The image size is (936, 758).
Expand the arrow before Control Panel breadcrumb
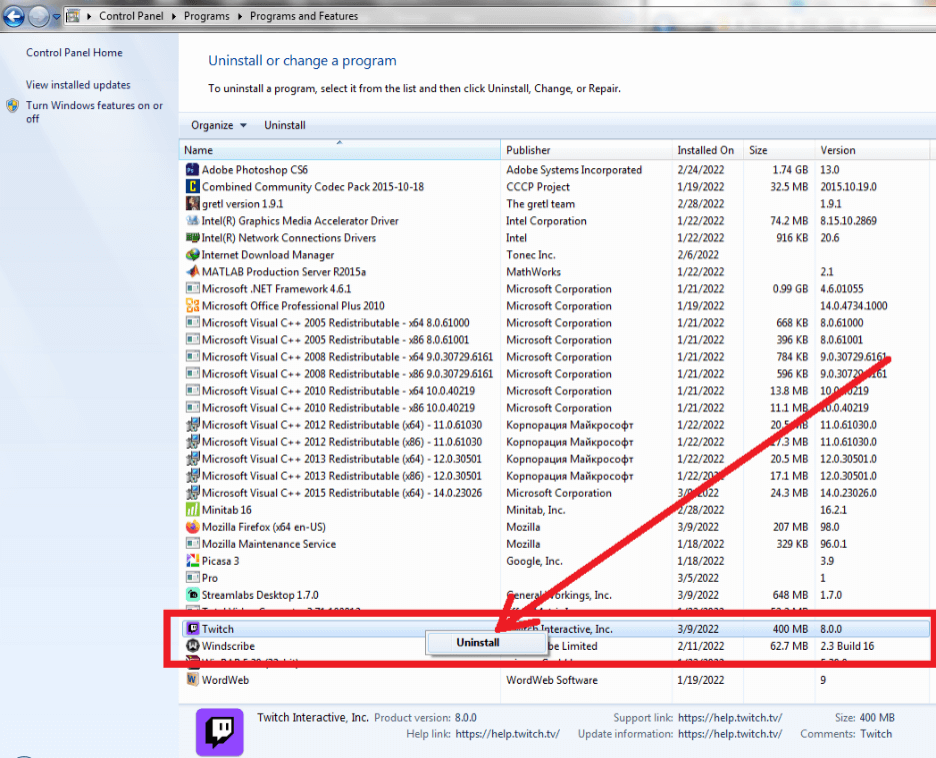pos(89,16)
